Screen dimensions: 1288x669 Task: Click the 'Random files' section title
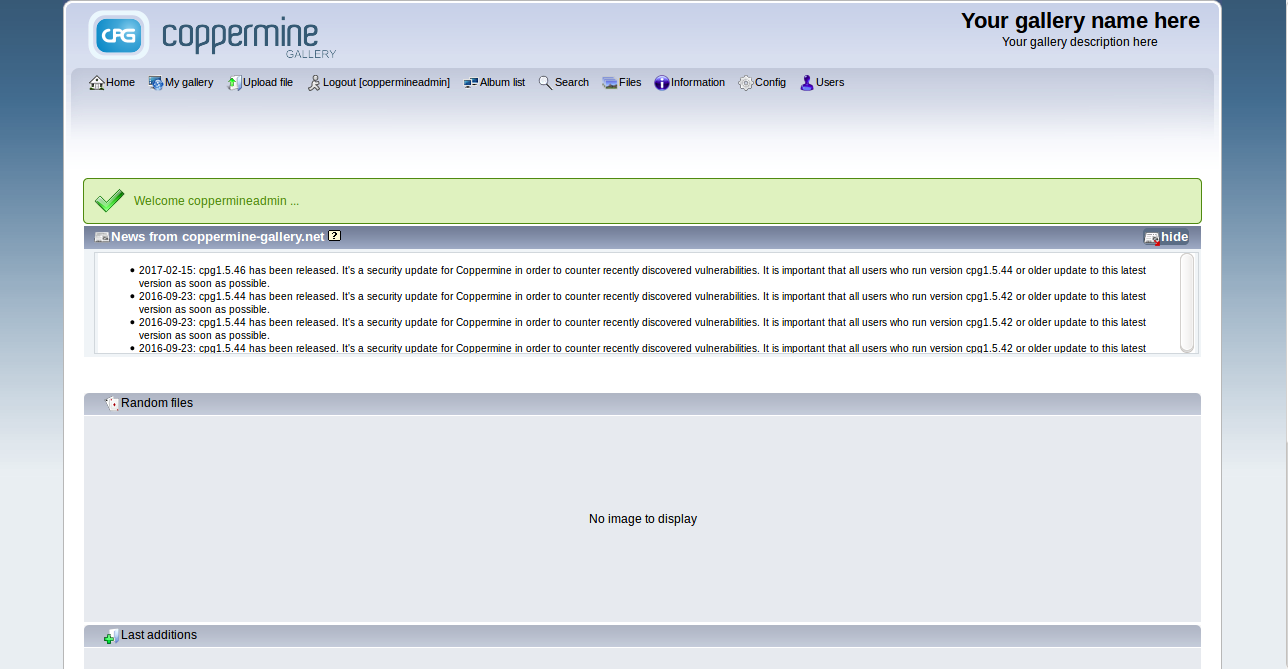157,403
